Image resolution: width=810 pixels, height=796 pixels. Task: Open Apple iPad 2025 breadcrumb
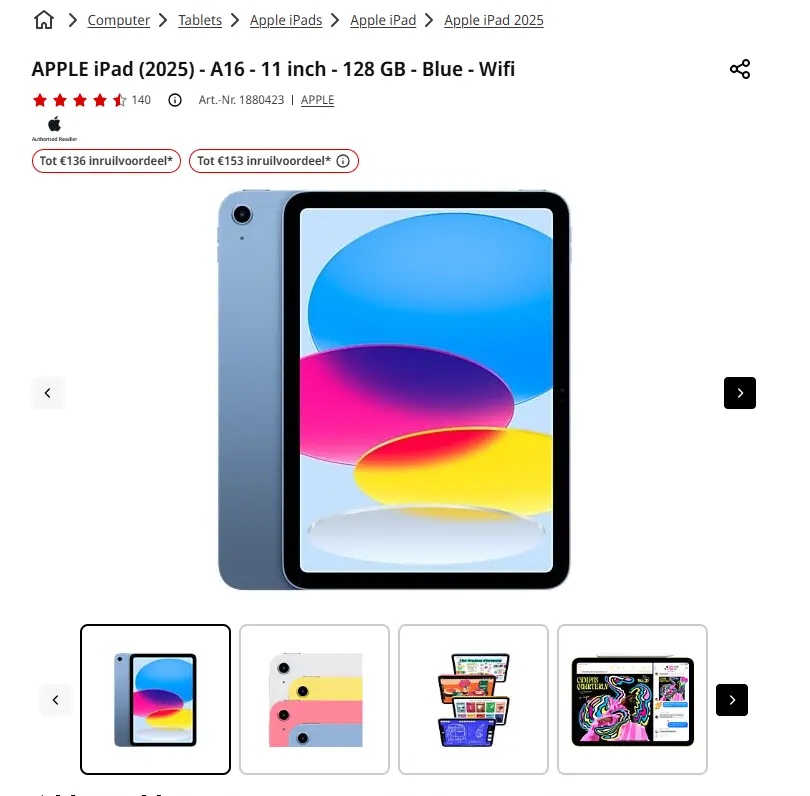[494, 20]
